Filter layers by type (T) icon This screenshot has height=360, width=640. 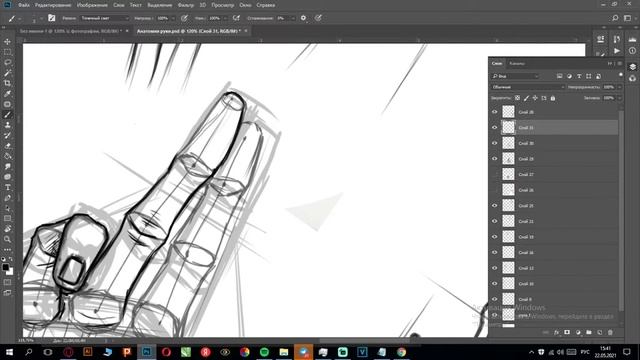point(579,76)
